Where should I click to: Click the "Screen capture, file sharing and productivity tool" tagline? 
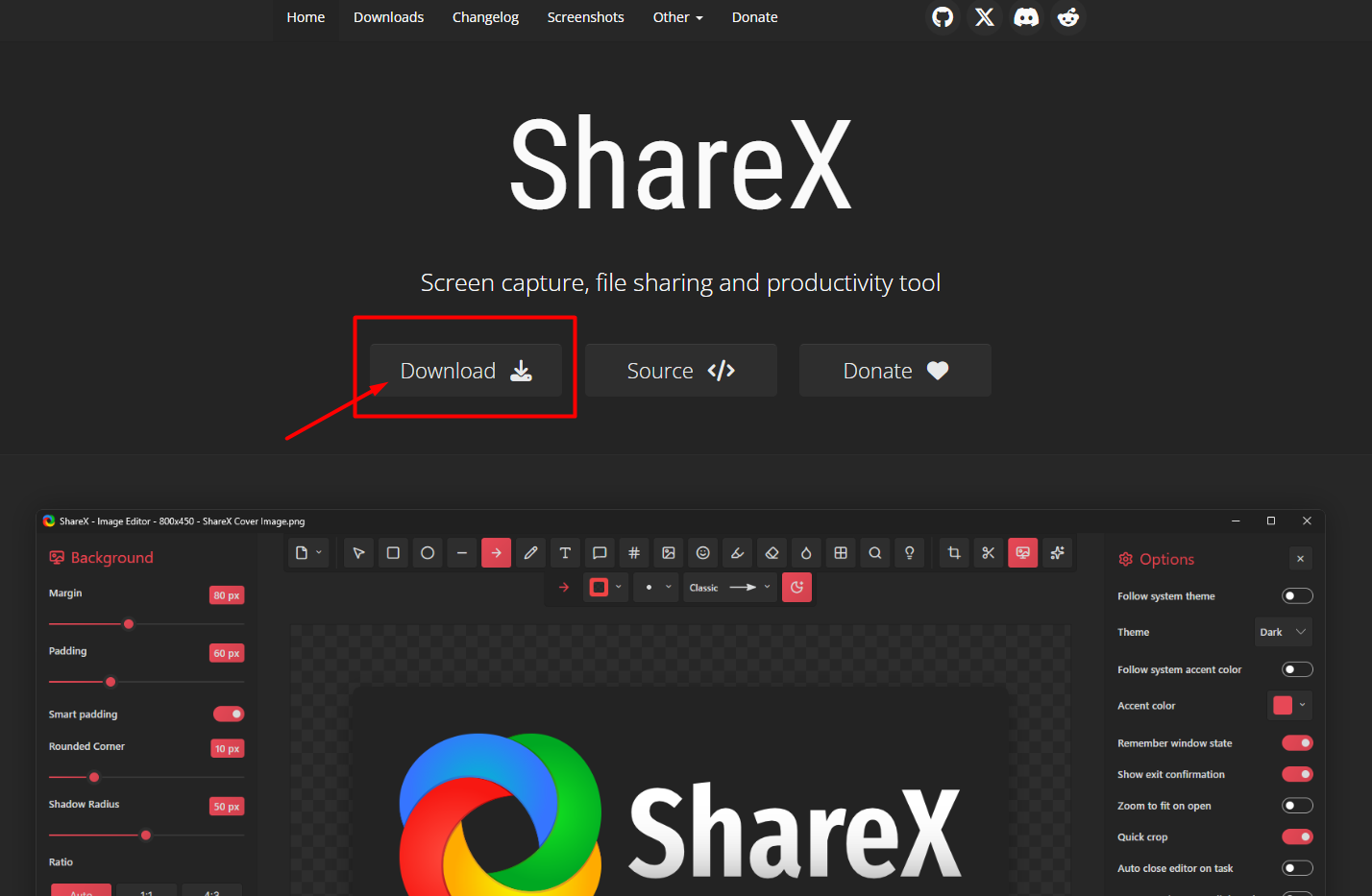pyautogui.click(x=680, y=283)
